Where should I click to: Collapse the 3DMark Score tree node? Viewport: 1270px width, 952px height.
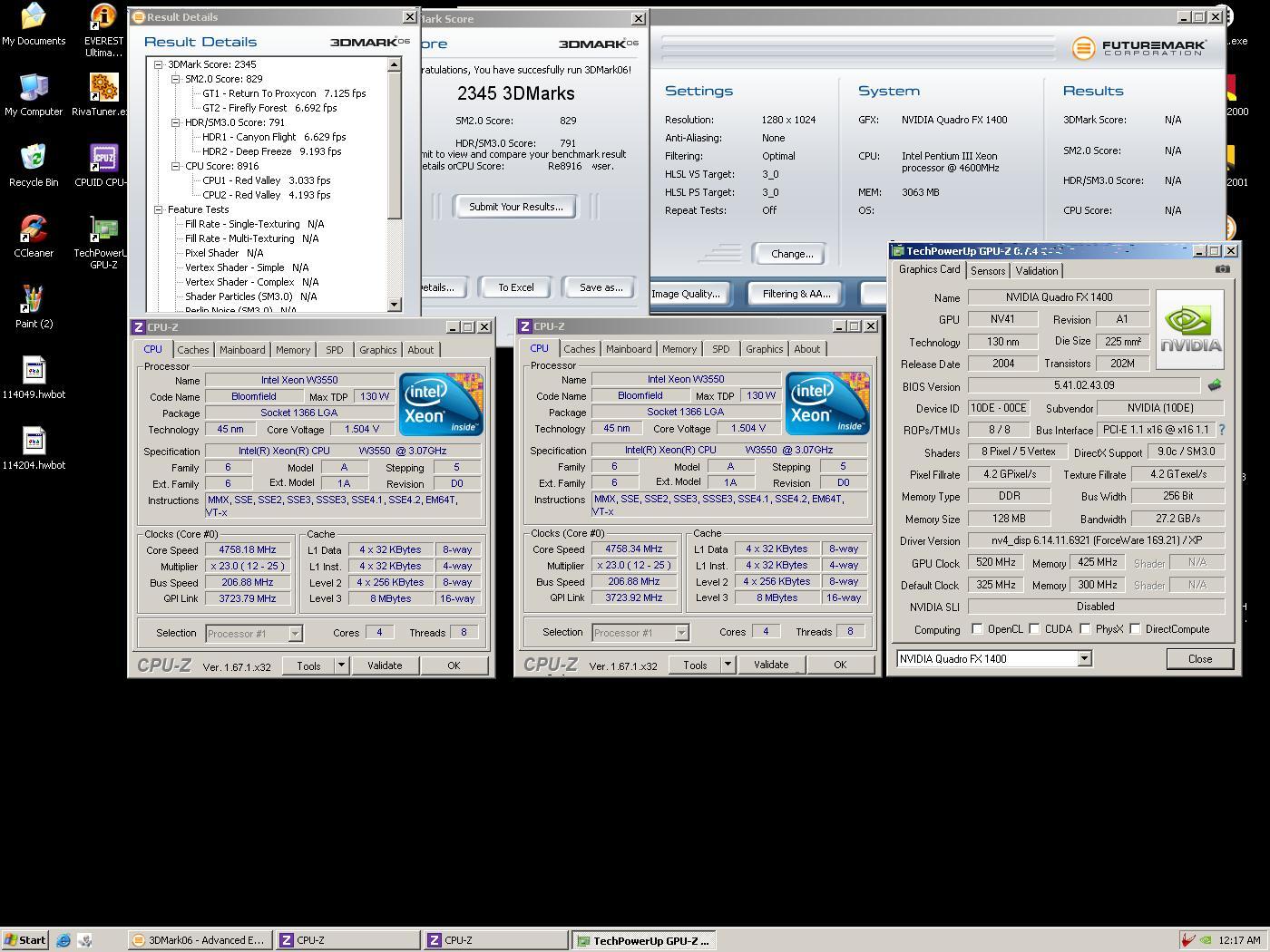[x=159, y=64]
